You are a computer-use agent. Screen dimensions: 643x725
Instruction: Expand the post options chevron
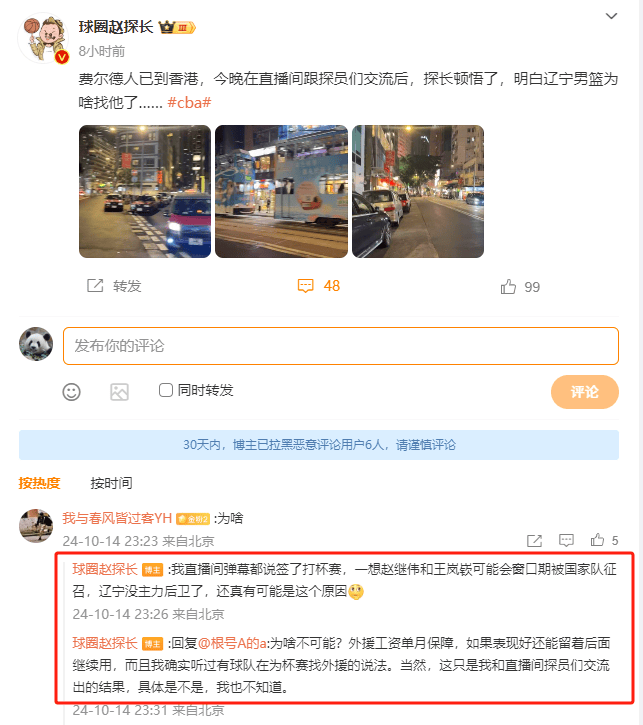click(x=611, y=16)
